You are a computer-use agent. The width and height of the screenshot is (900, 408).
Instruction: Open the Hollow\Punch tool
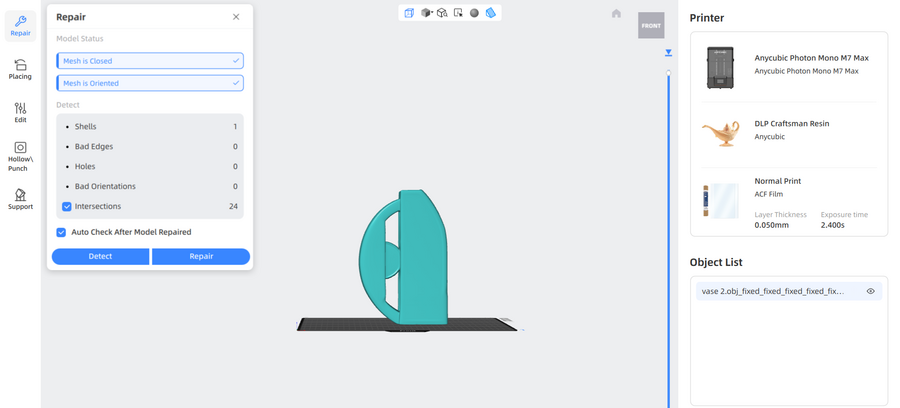click(x=20, y=157)
